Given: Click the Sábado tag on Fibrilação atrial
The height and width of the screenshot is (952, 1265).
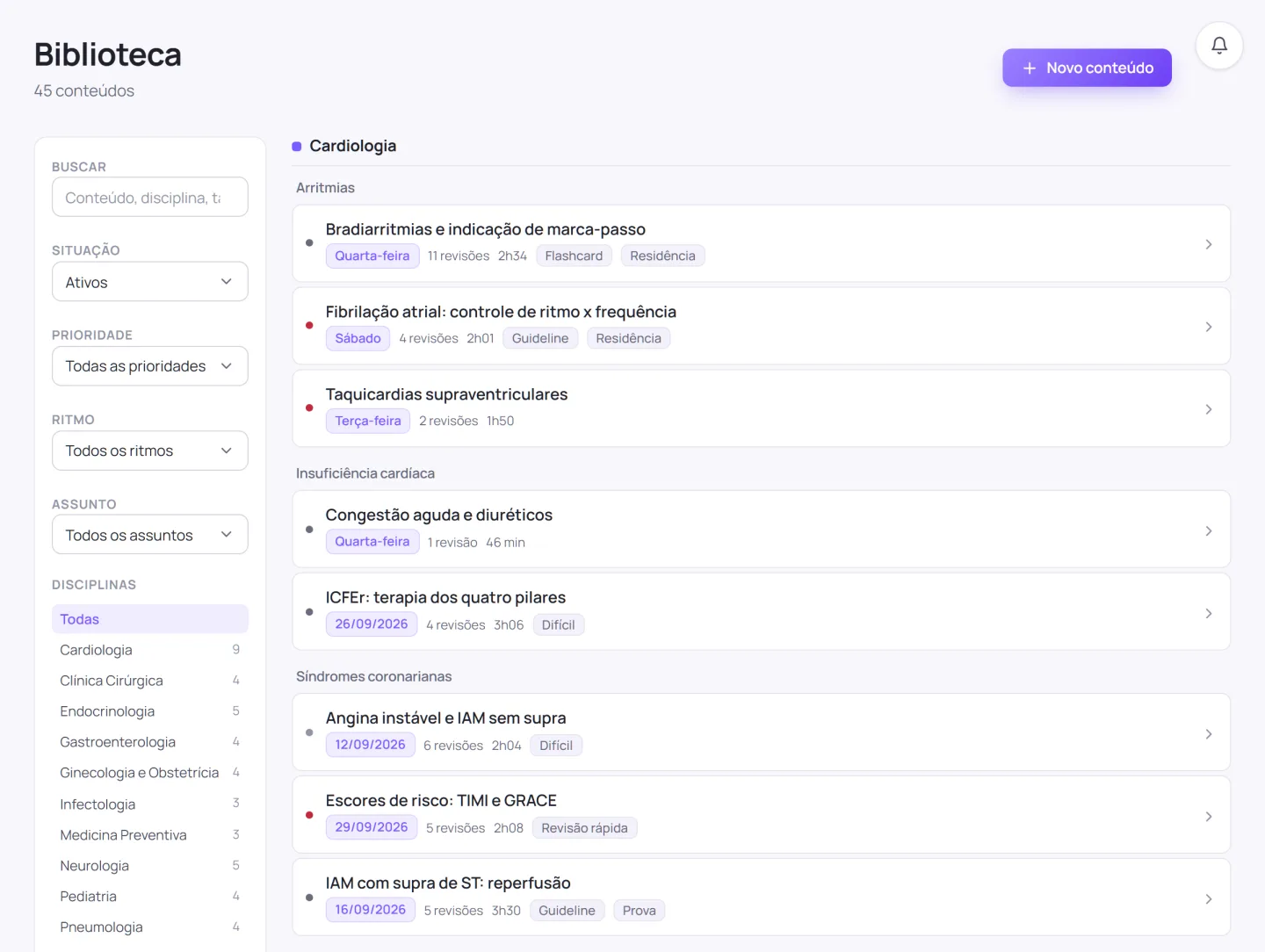Looking at the screenshot, I should 358,338.
